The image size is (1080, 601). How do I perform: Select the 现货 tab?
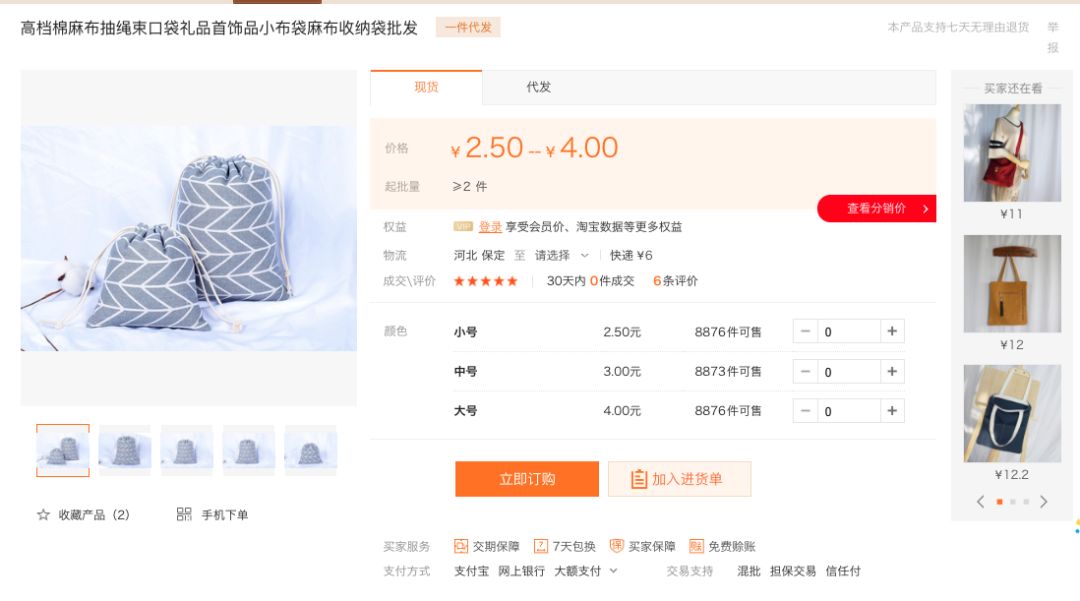coord(426,87)
